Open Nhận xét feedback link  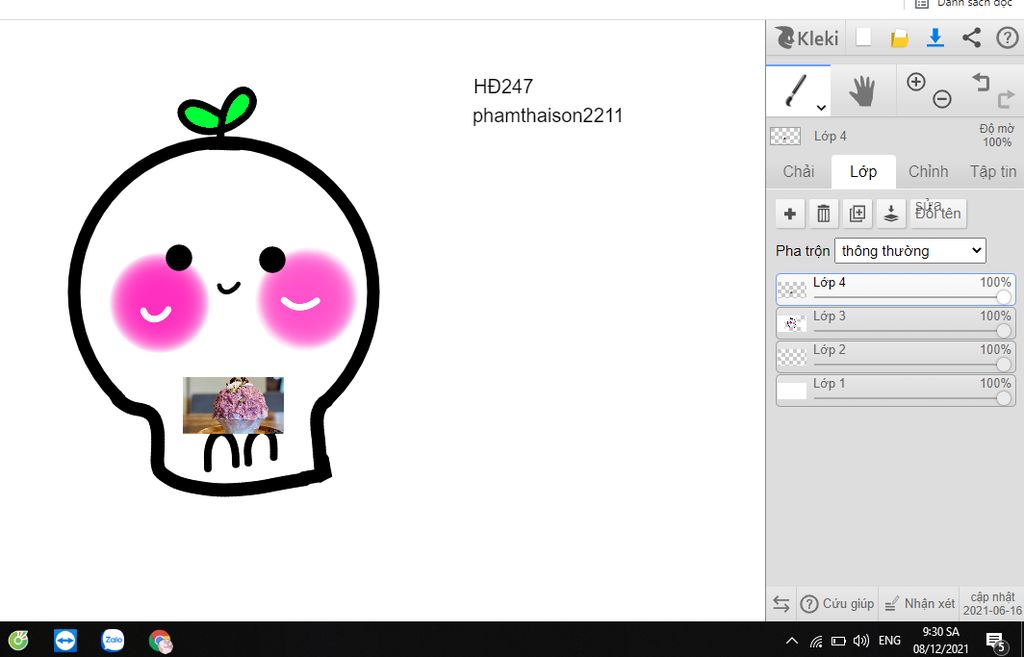point(920,604)
